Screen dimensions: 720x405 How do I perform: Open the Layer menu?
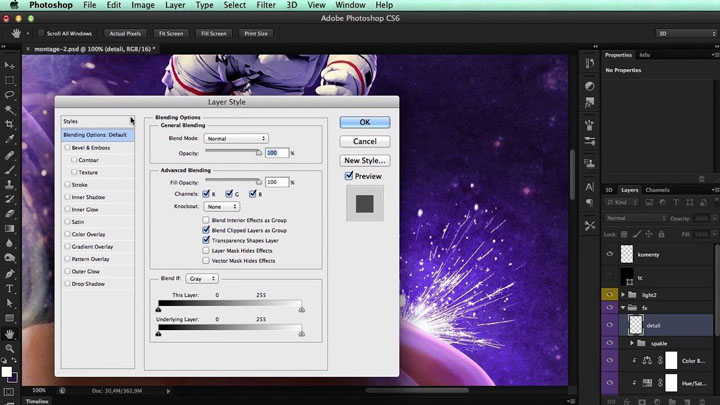pyautogui.click(x=175, y=5)
